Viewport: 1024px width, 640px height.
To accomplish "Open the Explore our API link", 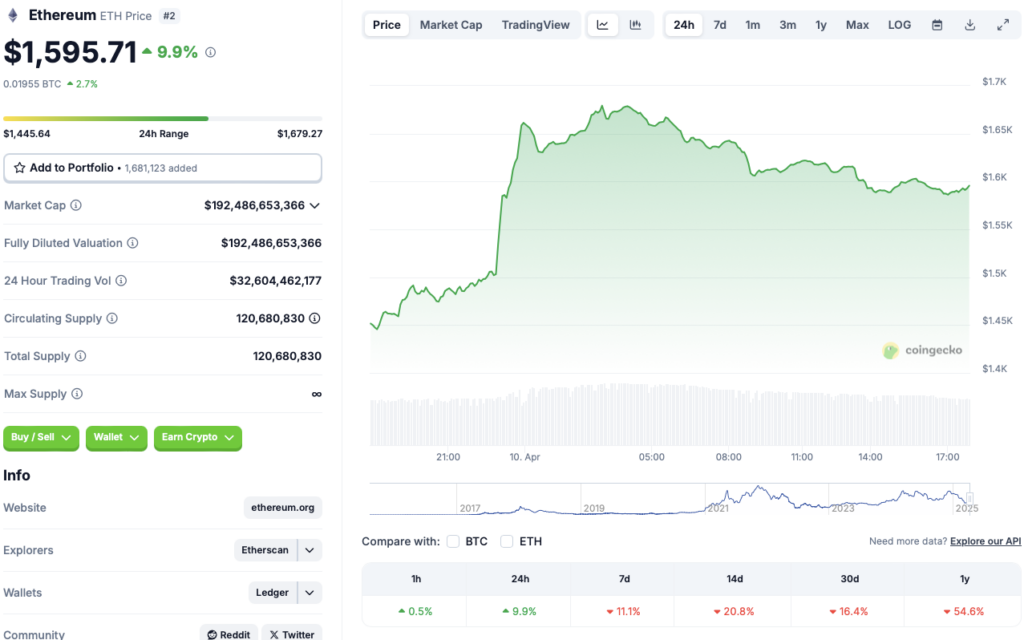I will 985,541.
